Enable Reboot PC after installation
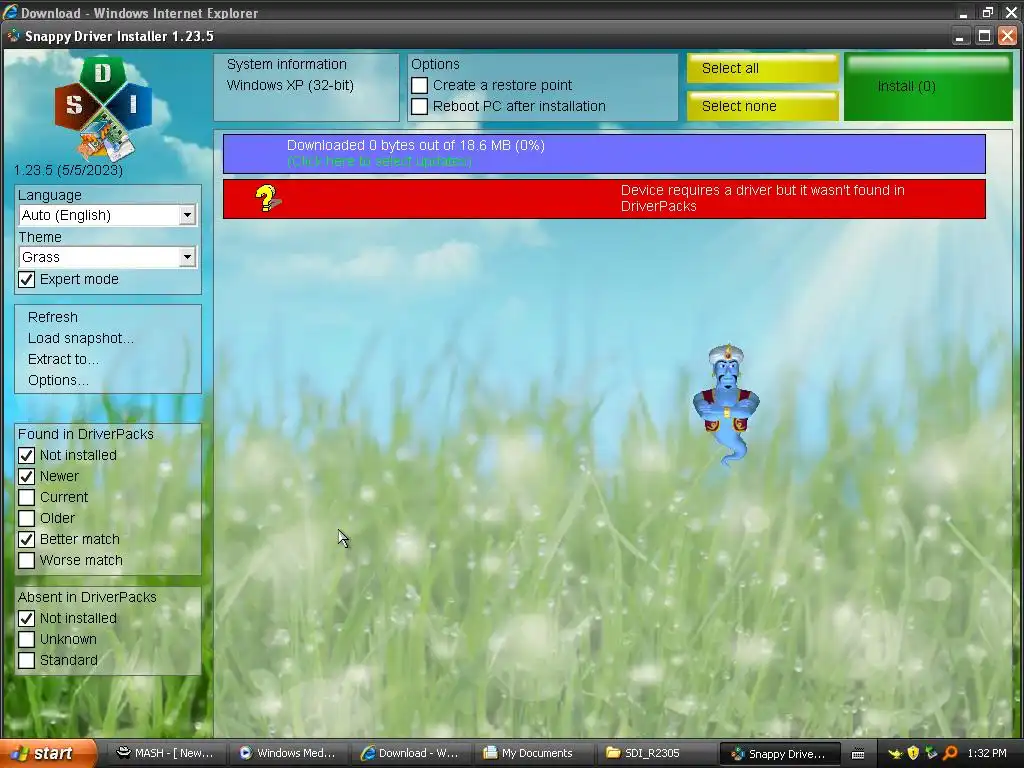This screenshot has width=1024, height=768. coord(419,106)
